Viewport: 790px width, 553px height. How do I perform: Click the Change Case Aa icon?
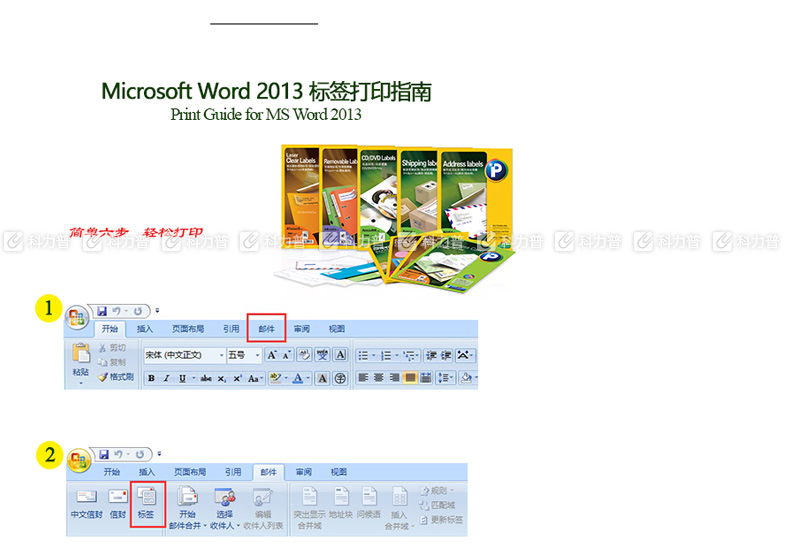coord(253,378)
